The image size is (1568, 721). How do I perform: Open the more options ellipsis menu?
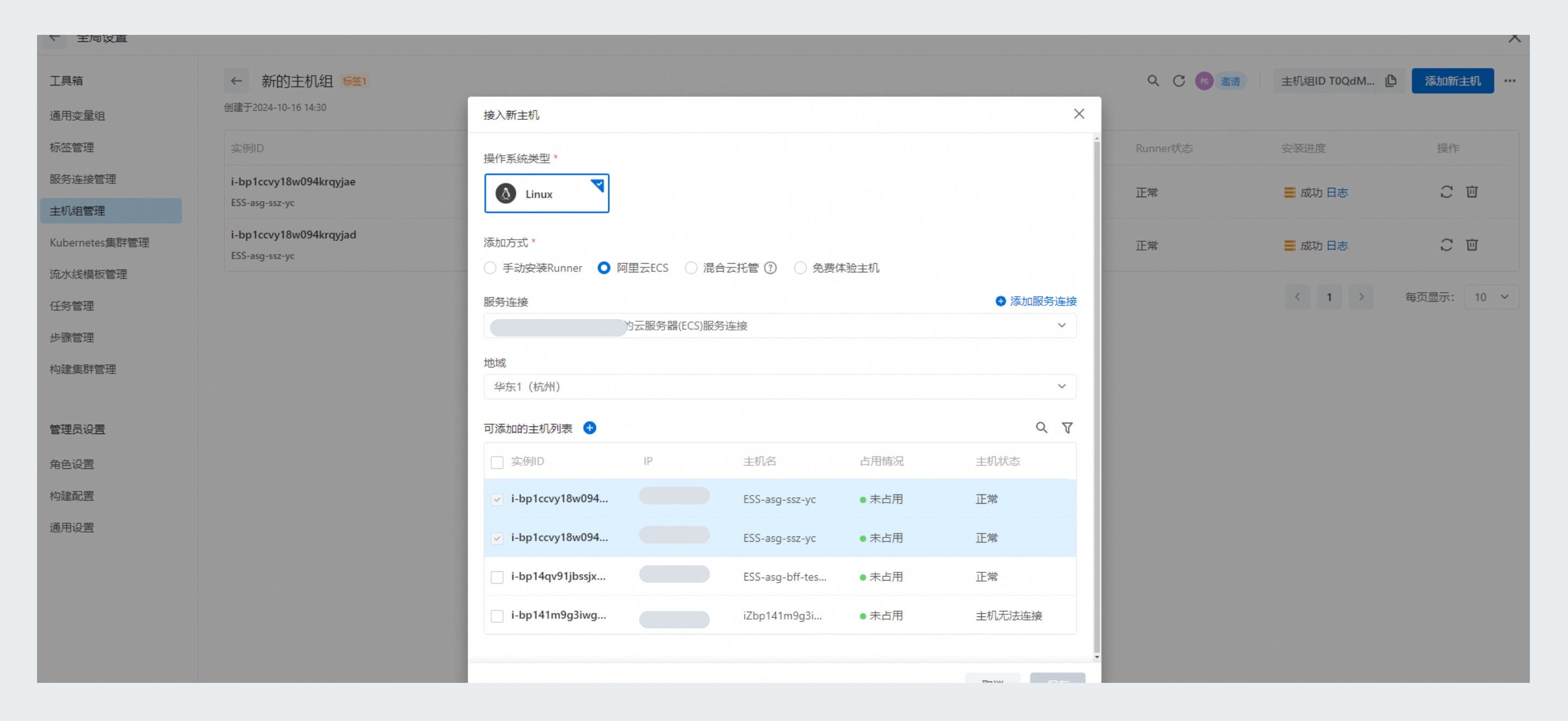[x=1510, y=81]
